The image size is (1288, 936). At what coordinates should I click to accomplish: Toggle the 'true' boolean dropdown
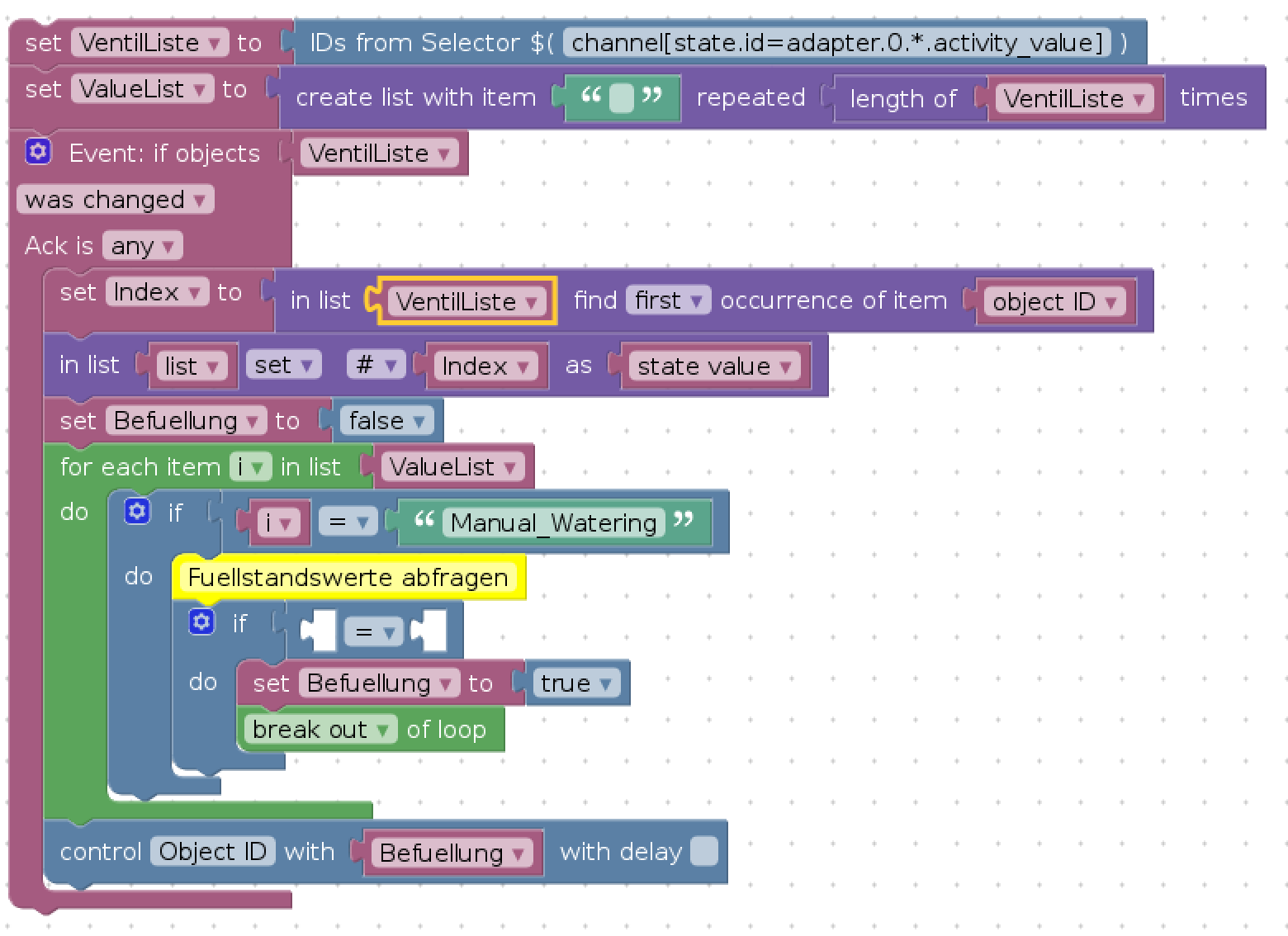tap(575, 683)
